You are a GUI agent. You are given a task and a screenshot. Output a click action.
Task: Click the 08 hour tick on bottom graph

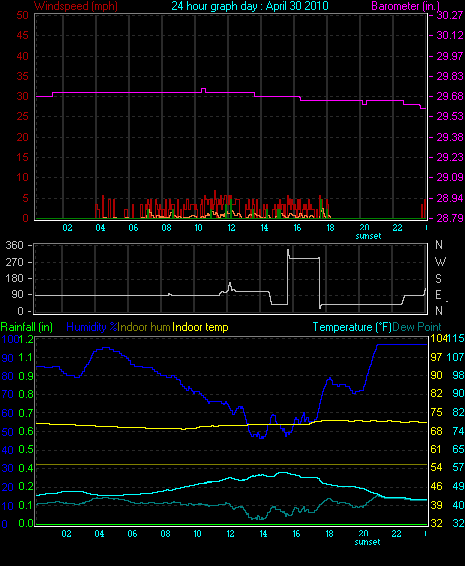point(165,534)
